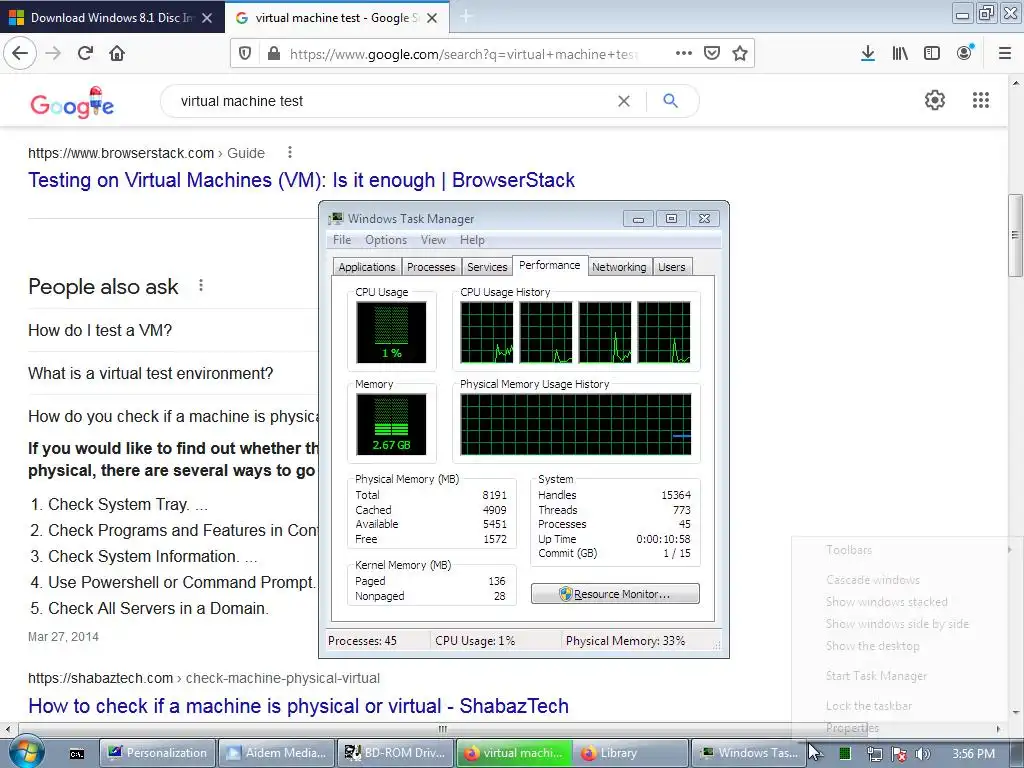Open Firefox Library taskbar button
Image resolution: width=1024 pixels, height=768 pixels.
(x=631, y=753)
